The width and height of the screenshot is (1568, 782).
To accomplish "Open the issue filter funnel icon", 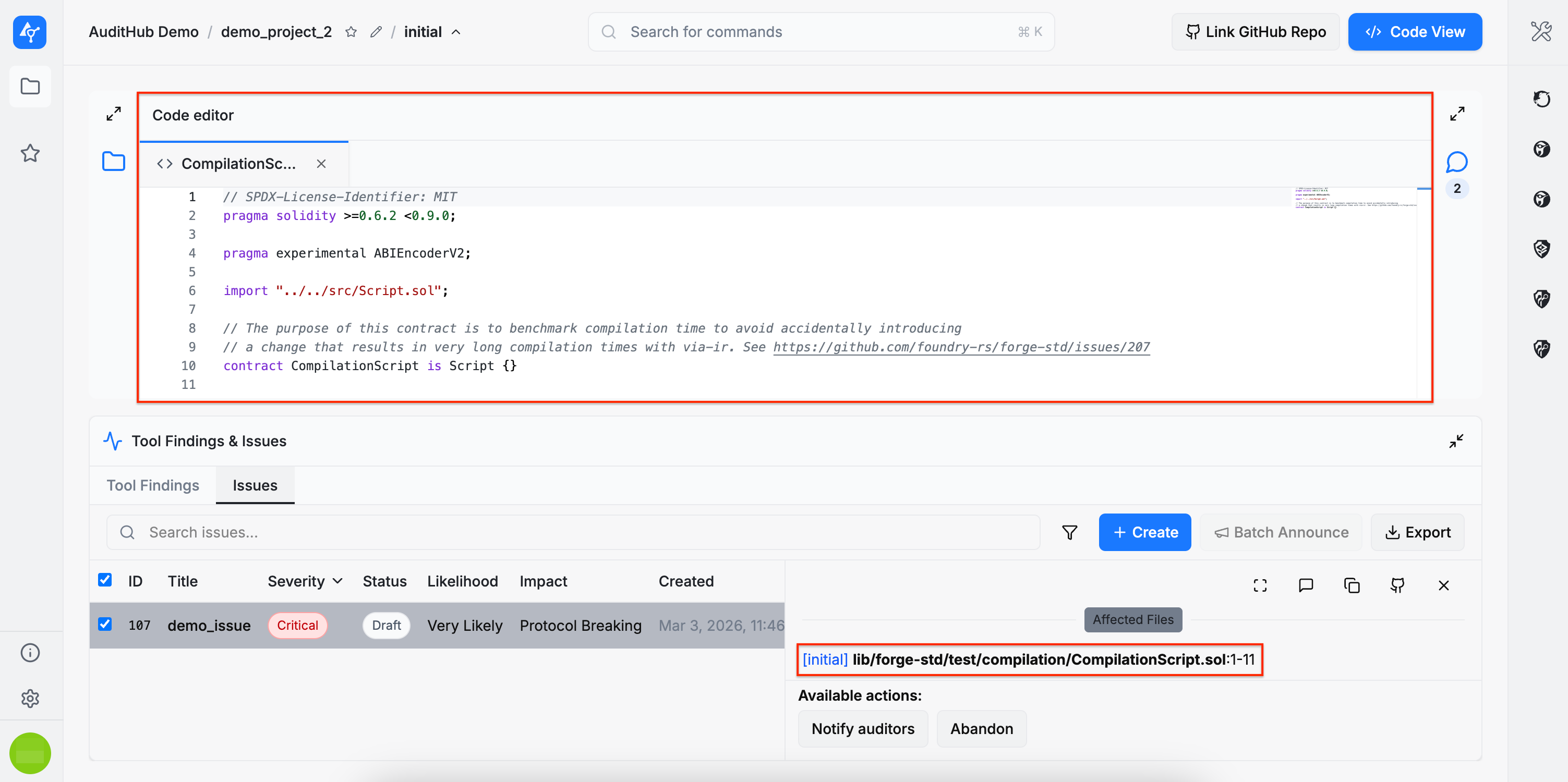I will (x=1069, y=532).
